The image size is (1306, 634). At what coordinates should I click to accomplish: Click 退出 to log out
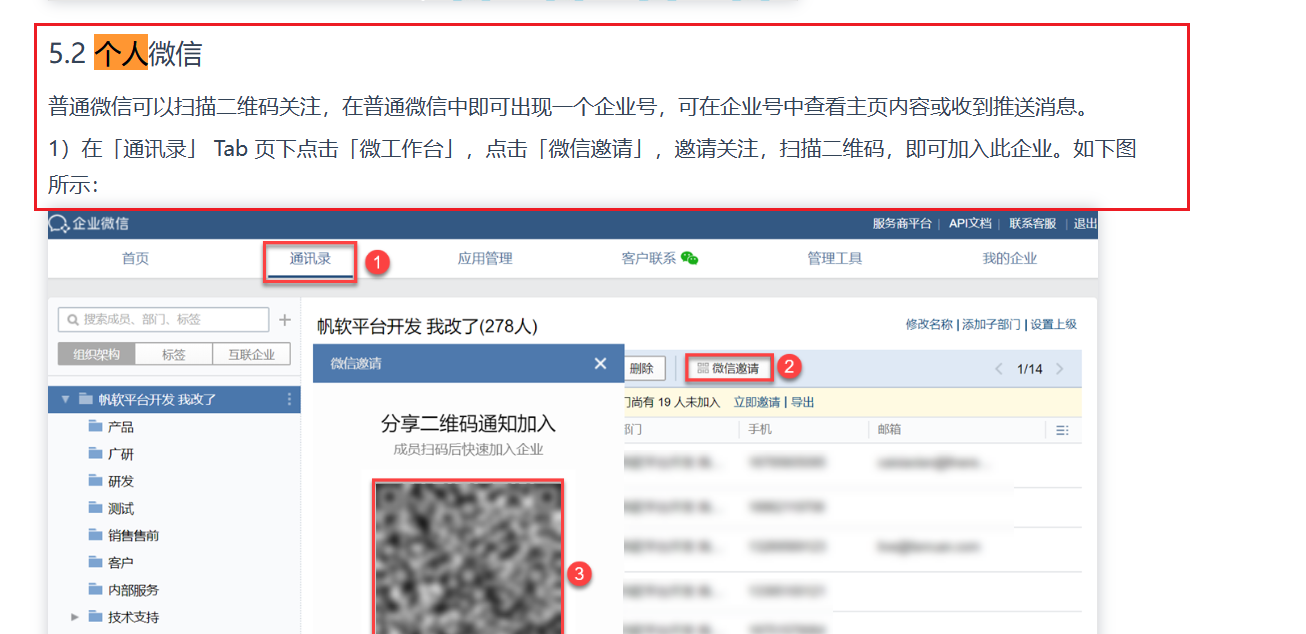pos(1085,223)
